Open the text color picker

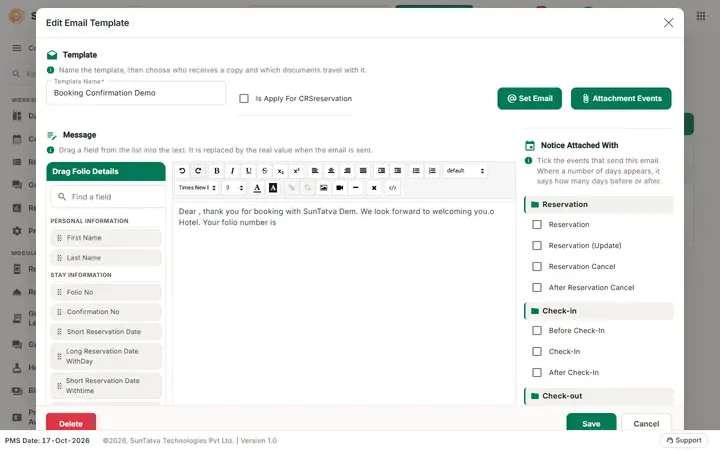click(x=257, y=188)
